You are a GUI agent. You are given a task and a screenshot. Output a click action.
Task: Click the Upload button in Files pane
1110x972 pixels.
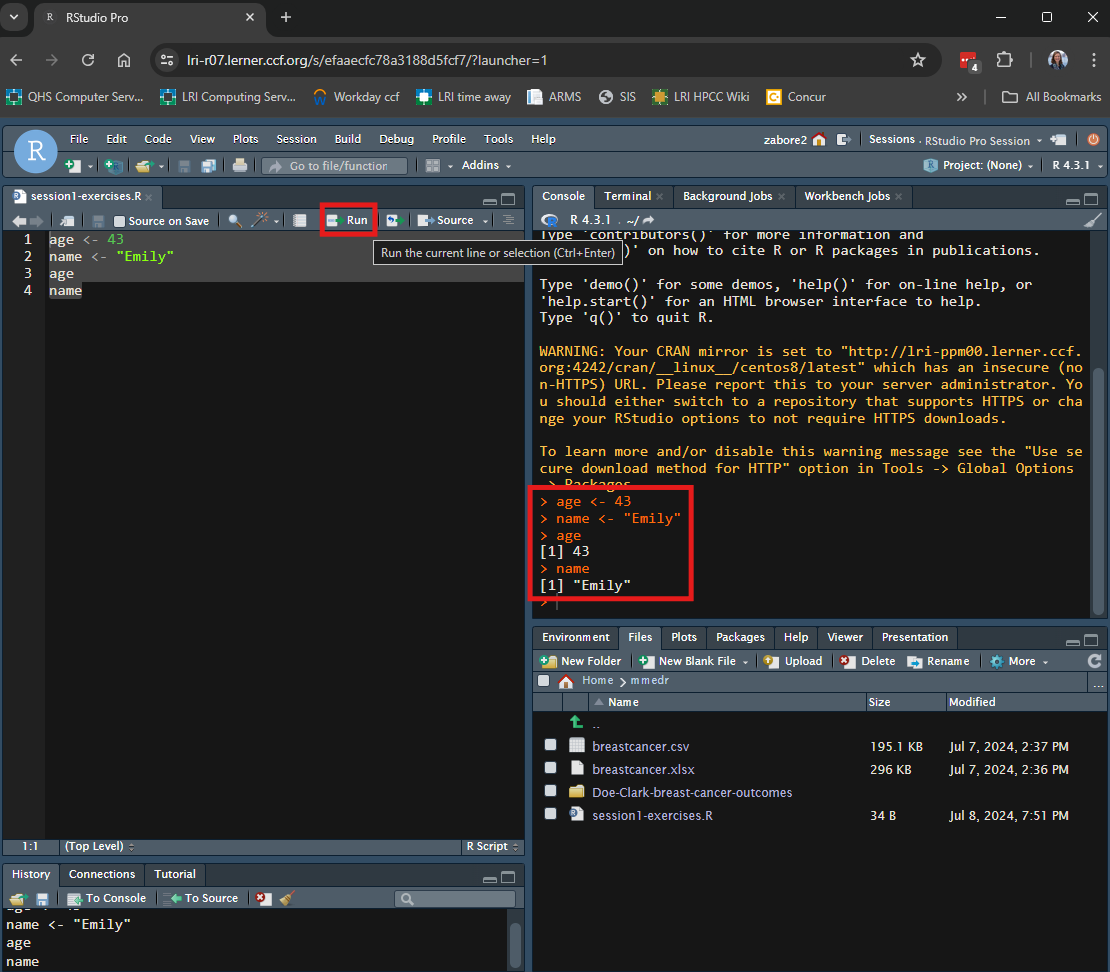[x=793, y=661]
